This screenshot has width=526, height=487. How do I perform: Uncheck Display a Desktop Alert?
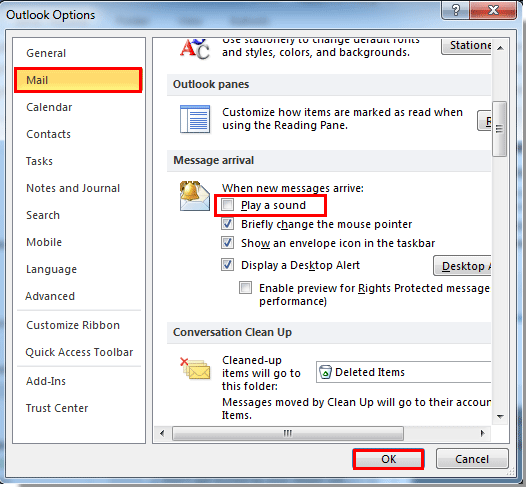(227, 265)
